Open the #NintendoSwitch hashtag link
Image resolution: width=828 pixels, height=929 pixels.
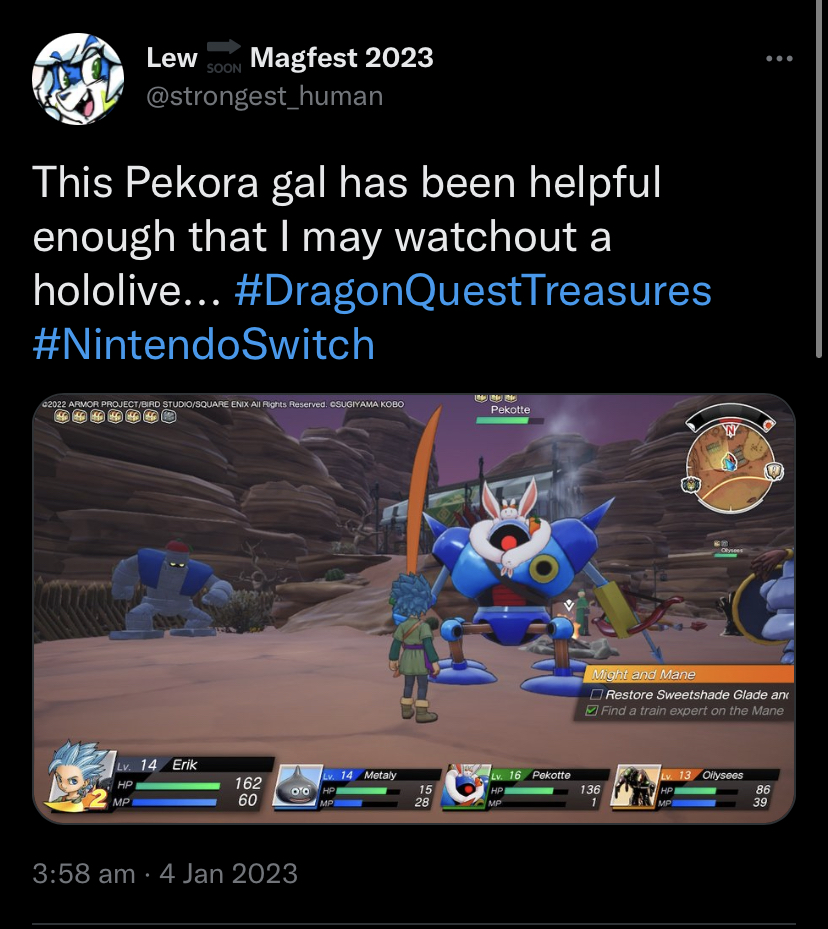[204, 344]
